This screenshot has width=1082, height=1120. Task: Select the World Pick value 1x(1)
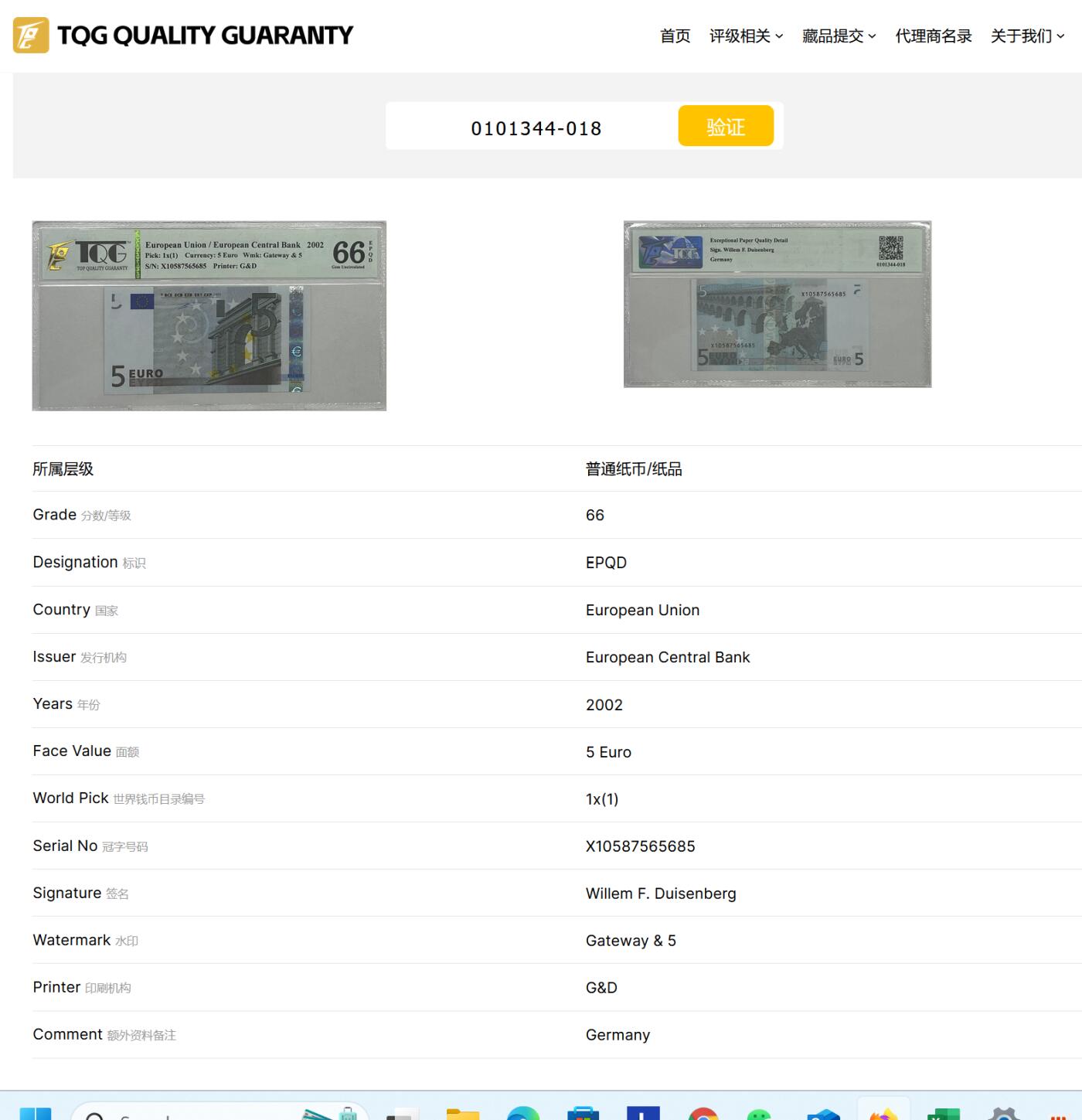tap(602, 799)
